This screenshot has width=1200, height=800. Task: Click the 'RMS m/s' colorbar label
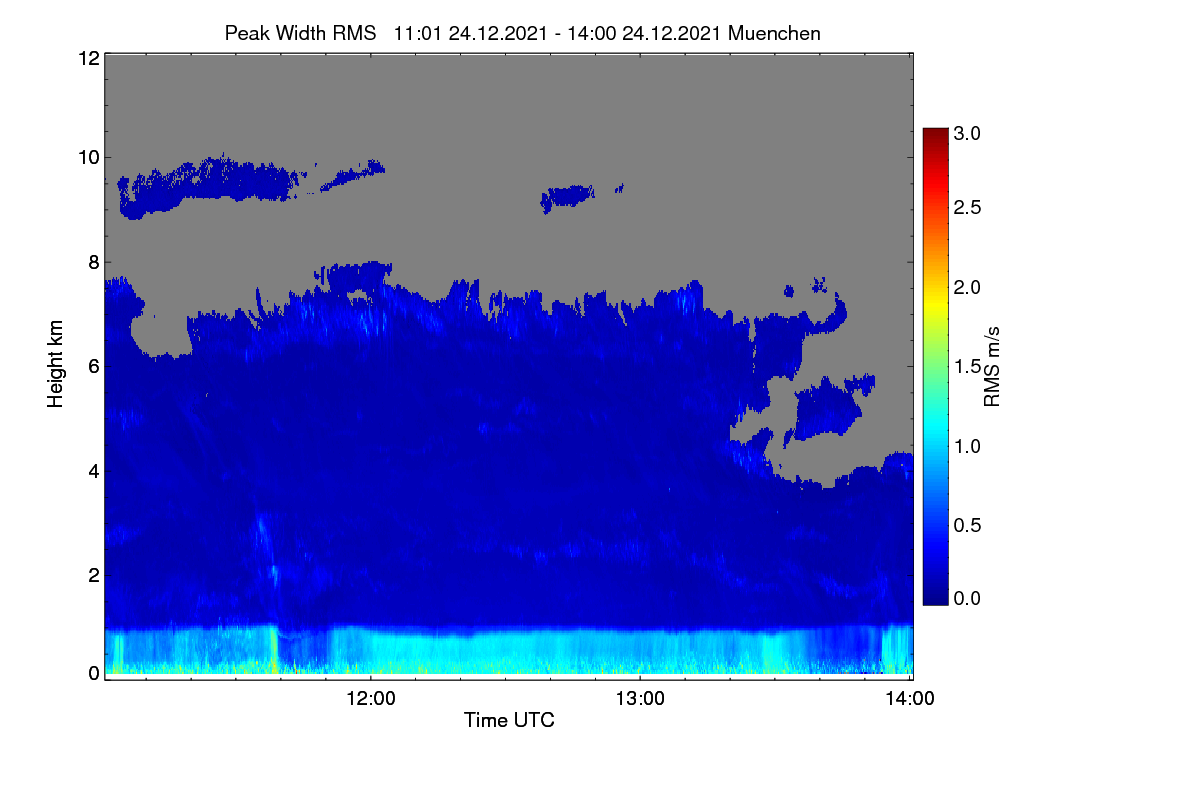click(991, 365)
